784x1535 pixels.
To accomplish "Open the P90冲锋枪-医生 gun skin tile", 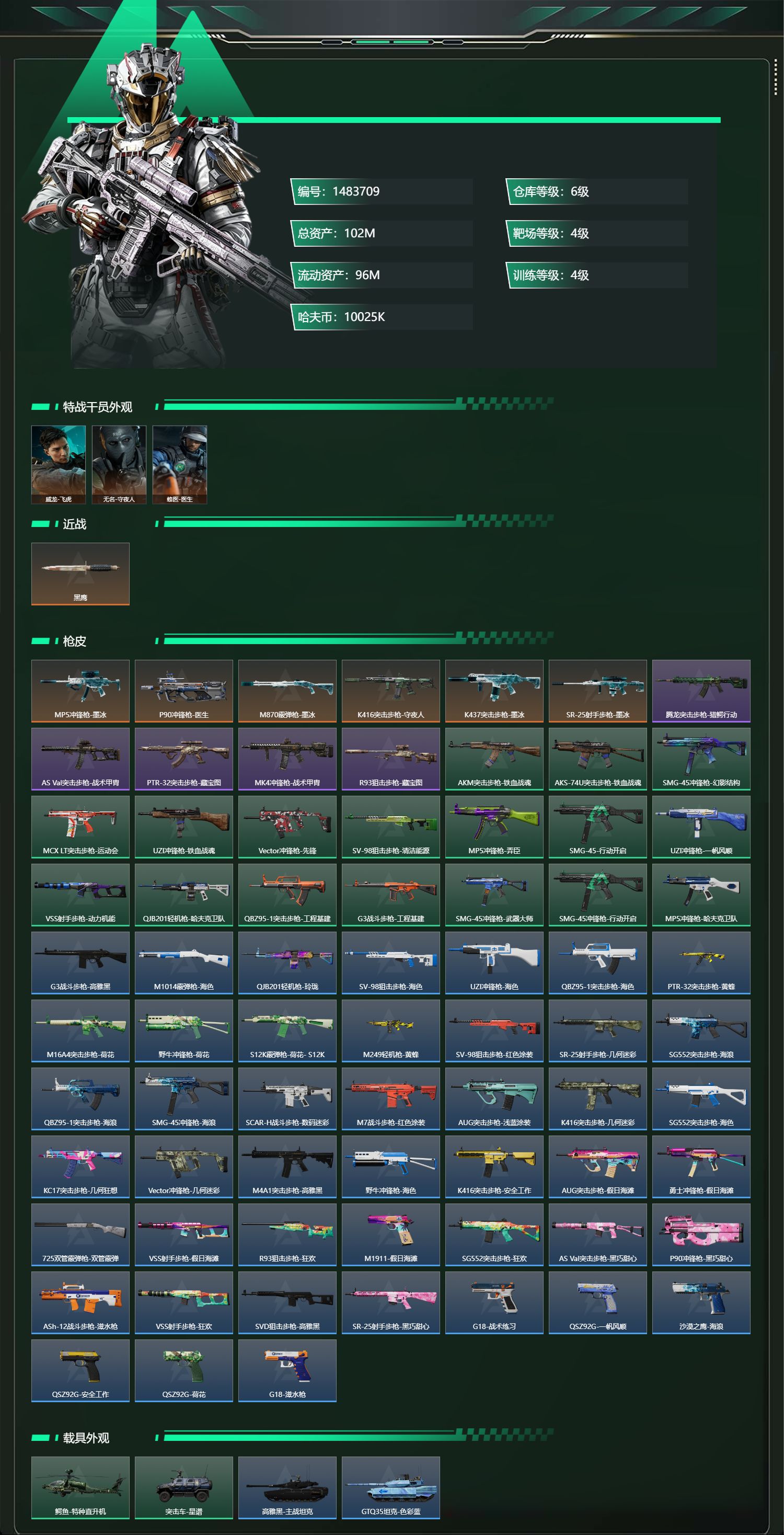I will tap(184, 691).
